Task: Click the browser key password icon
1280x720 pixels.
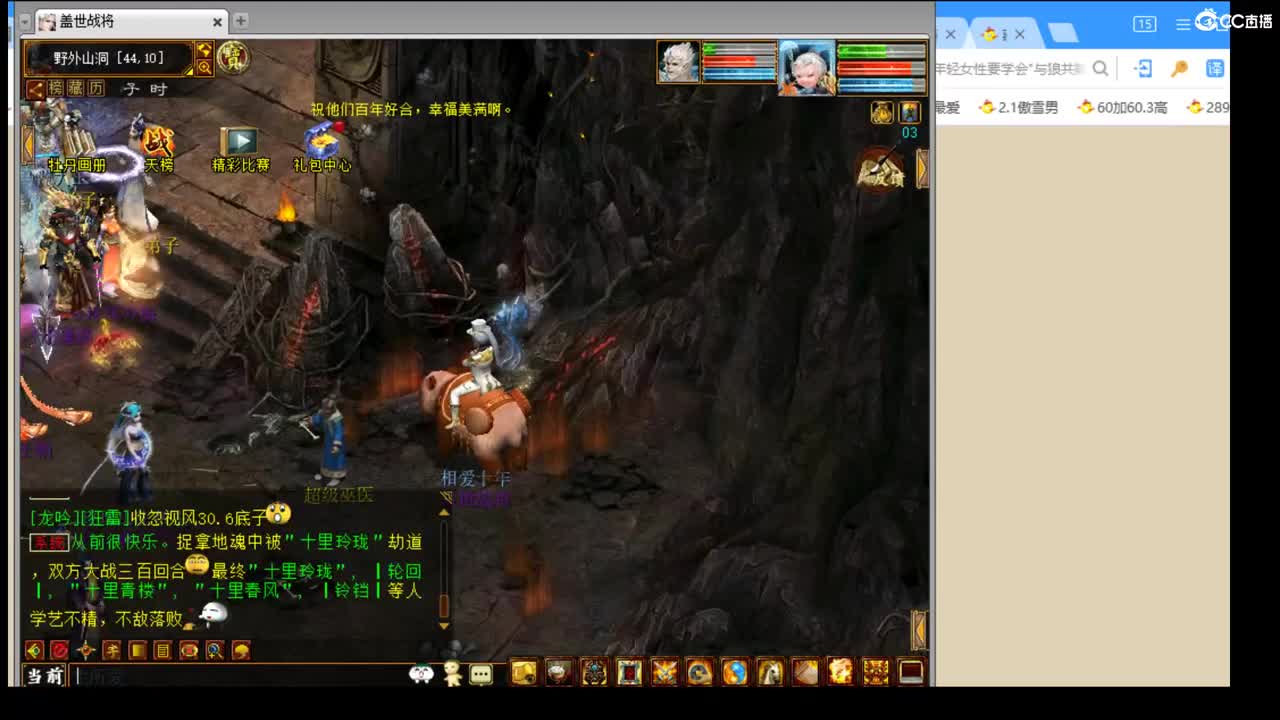Action: click(1180, 68)
